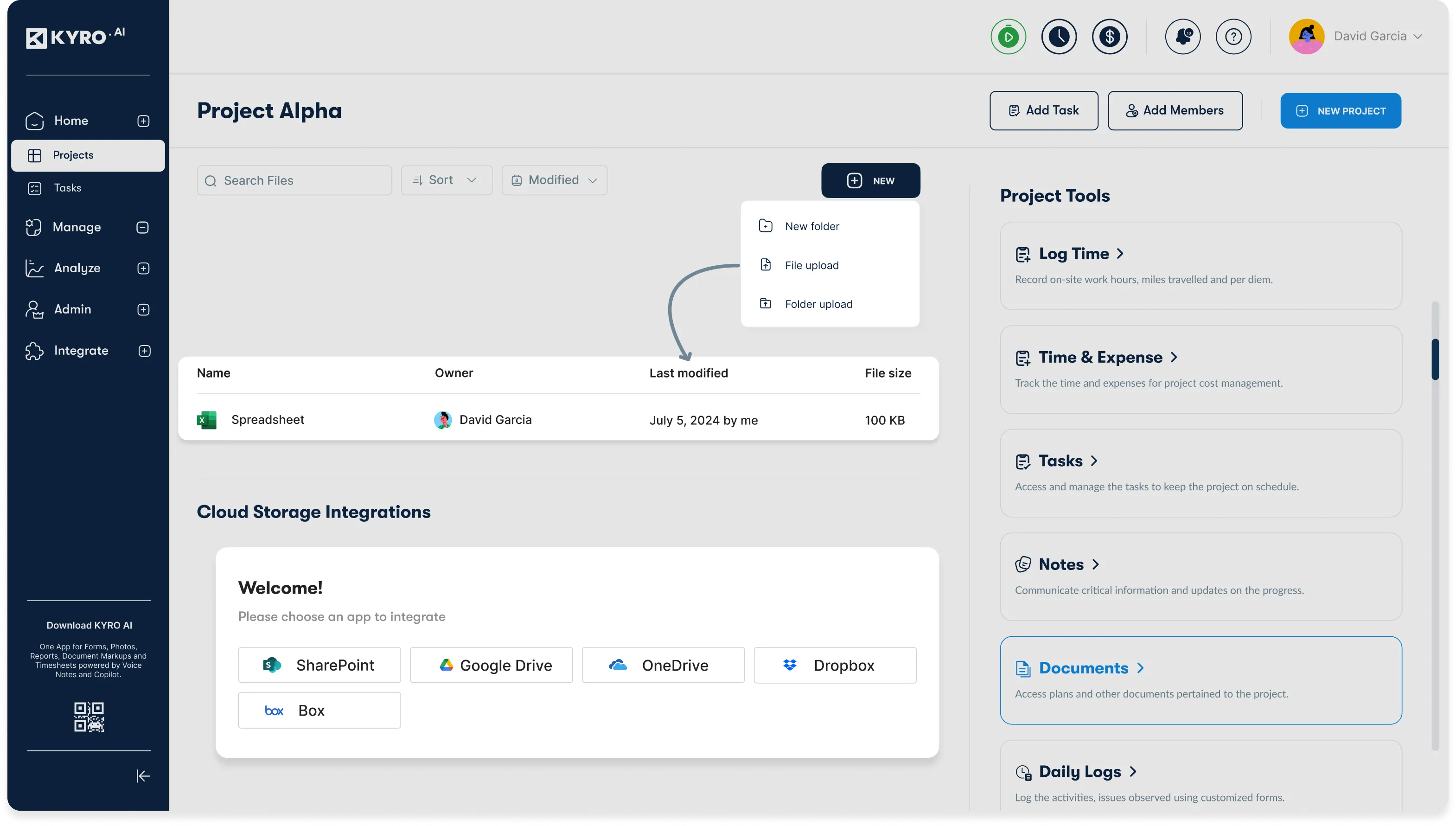Screen dimensions: 1456x826
Task: Click the QR code in sidebar
Action: (89, 717)
